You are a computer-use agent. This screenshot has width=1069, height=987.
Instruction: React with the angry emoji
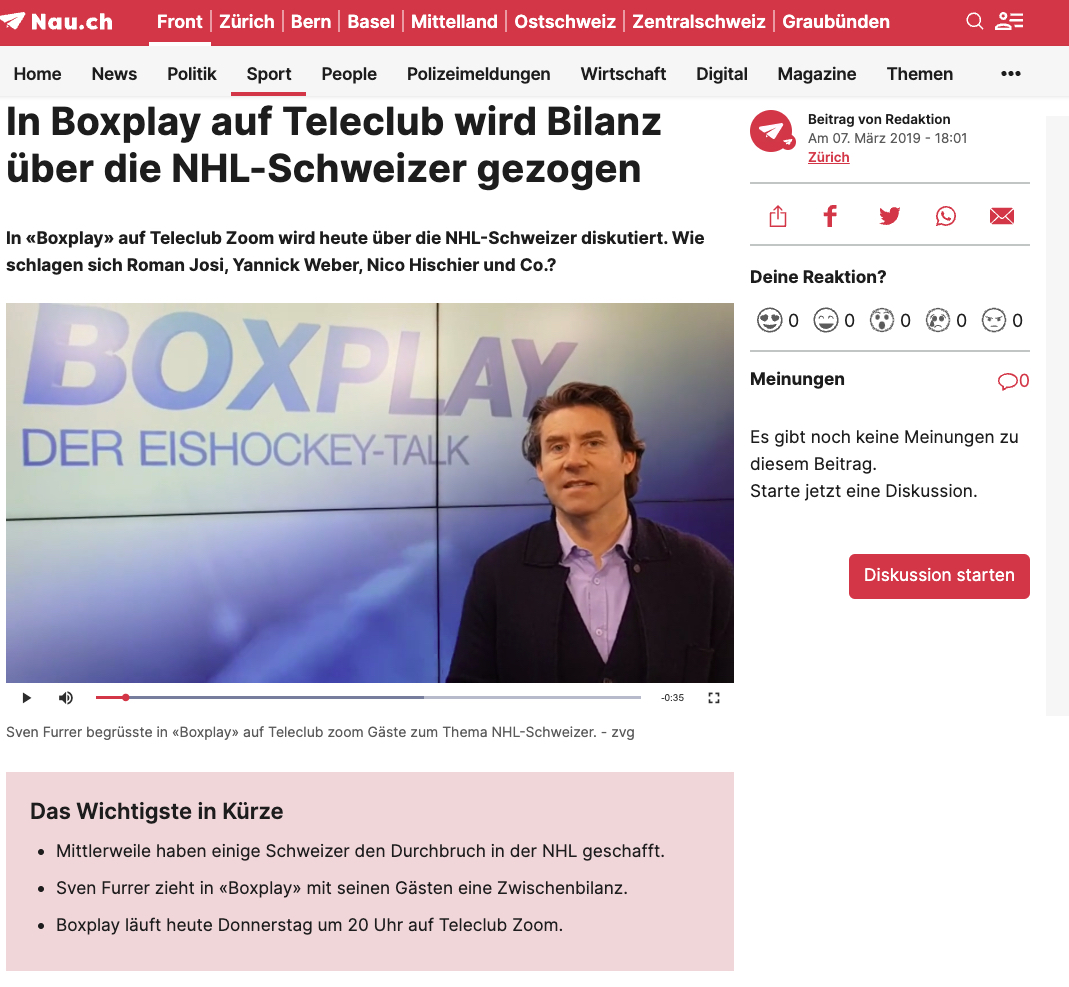(x=993, y=320)
